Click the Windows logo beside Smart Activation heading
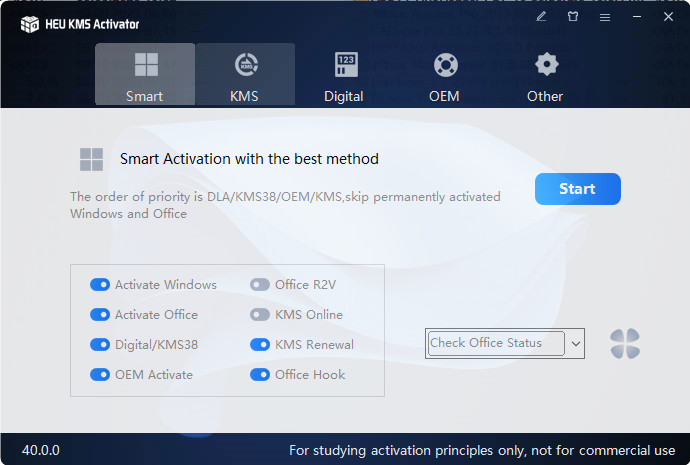 (x=92, y=159)
